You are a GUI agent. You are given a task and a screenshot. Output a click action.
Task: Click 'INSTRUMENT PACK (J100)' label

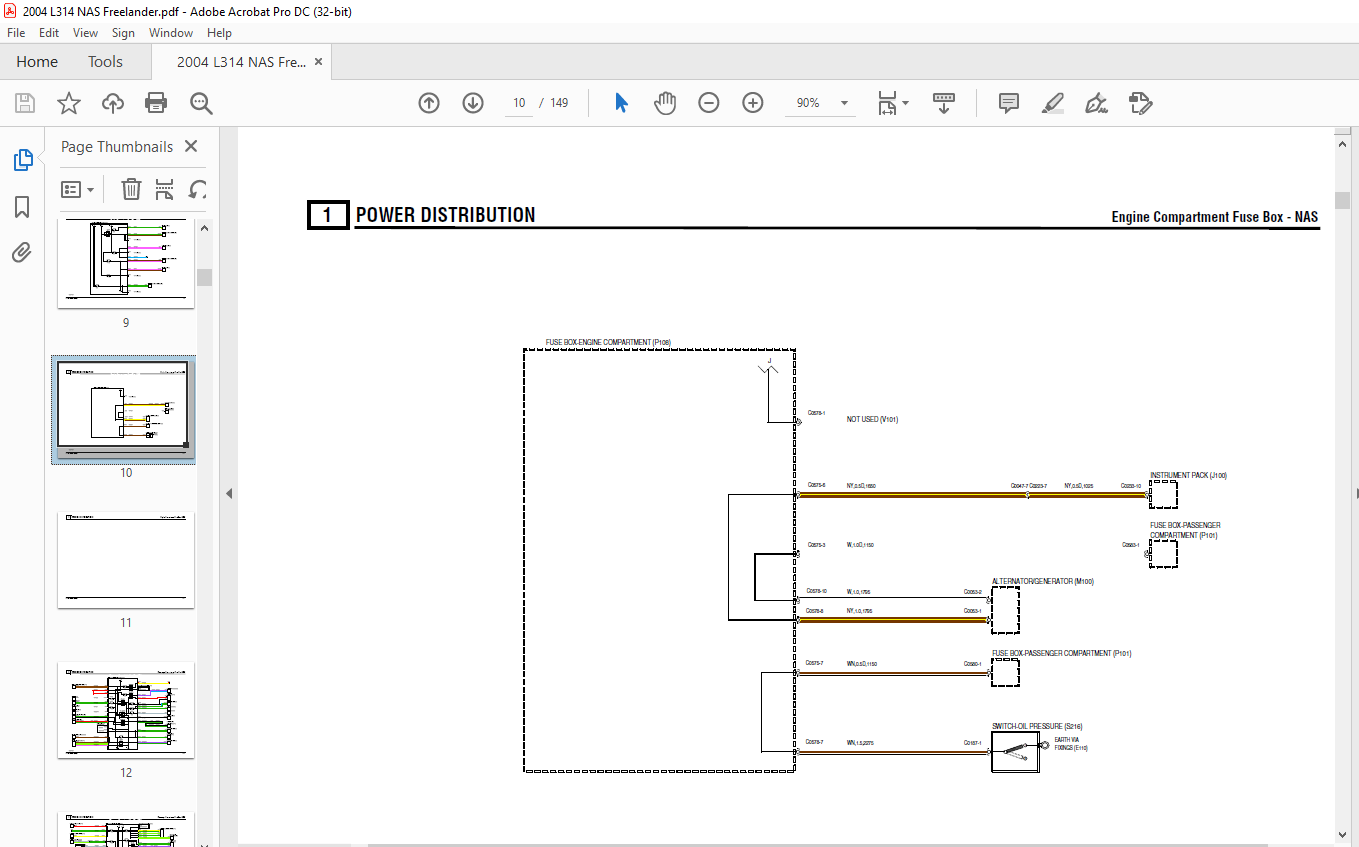(x=1188, y=476)
